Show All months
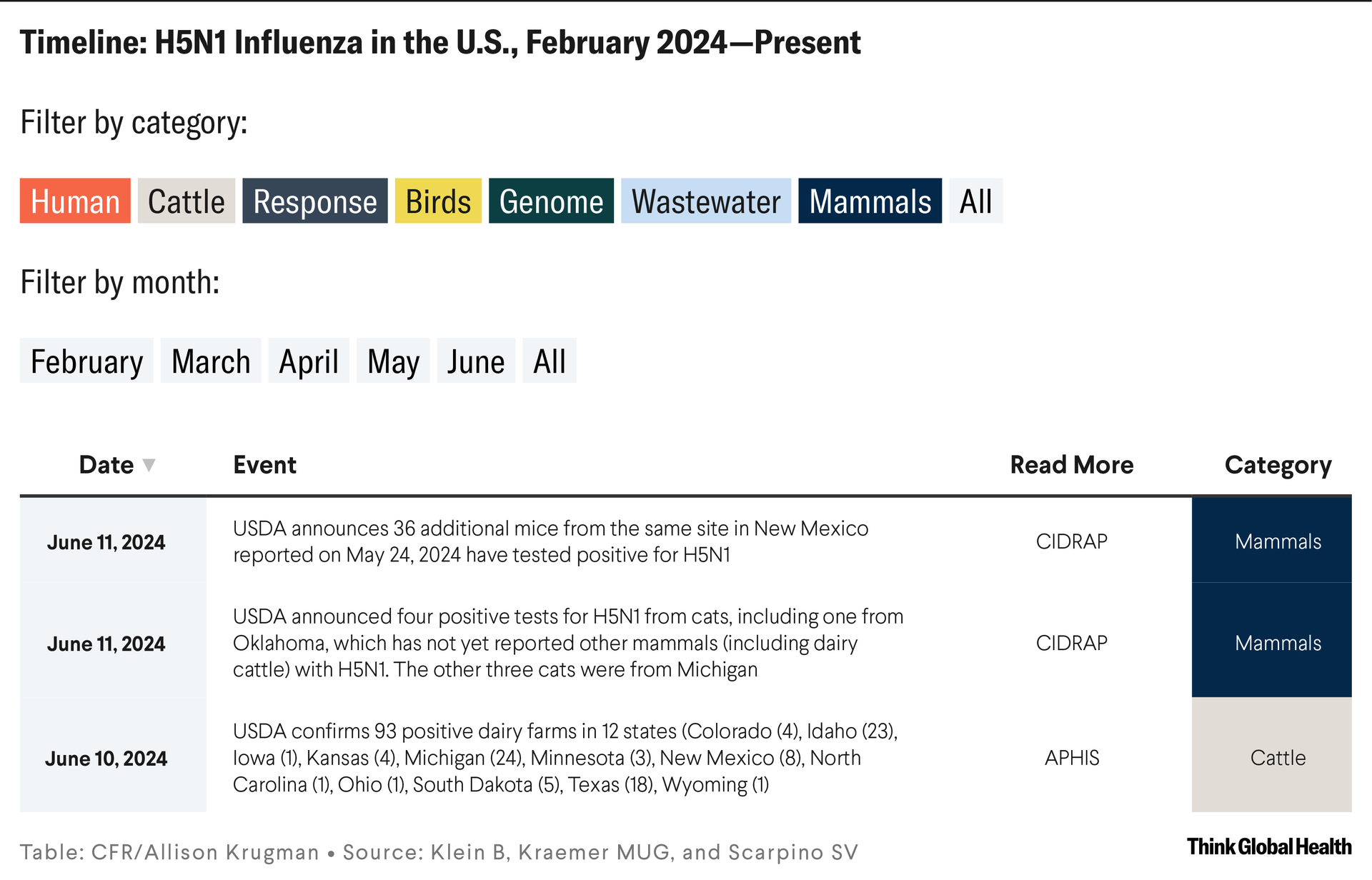1372x880 pixels. pos(549,361)
